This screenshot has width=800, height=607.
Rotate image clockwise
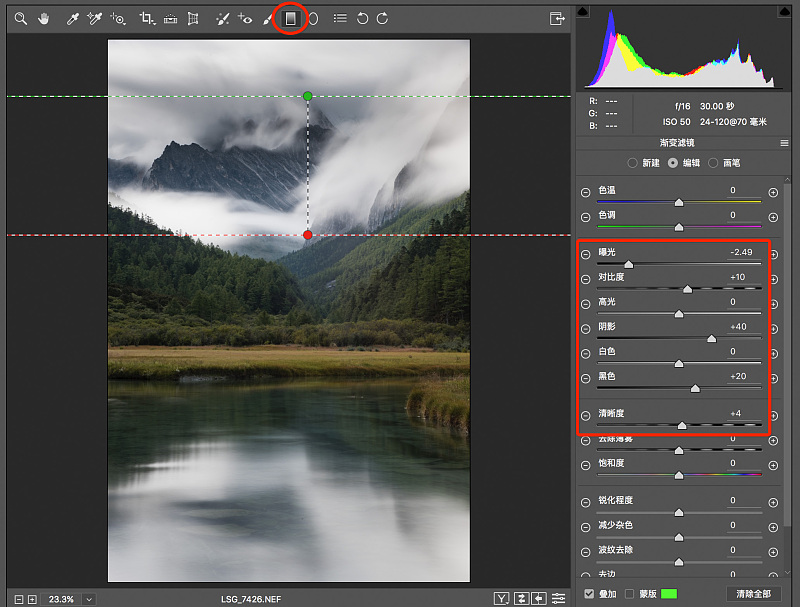(x=382, y=19)
